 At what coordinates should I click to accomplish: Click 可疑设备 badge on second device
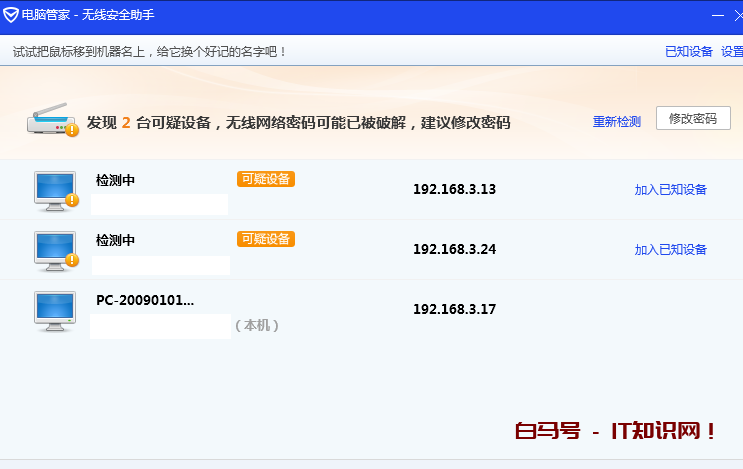[266, 239]
